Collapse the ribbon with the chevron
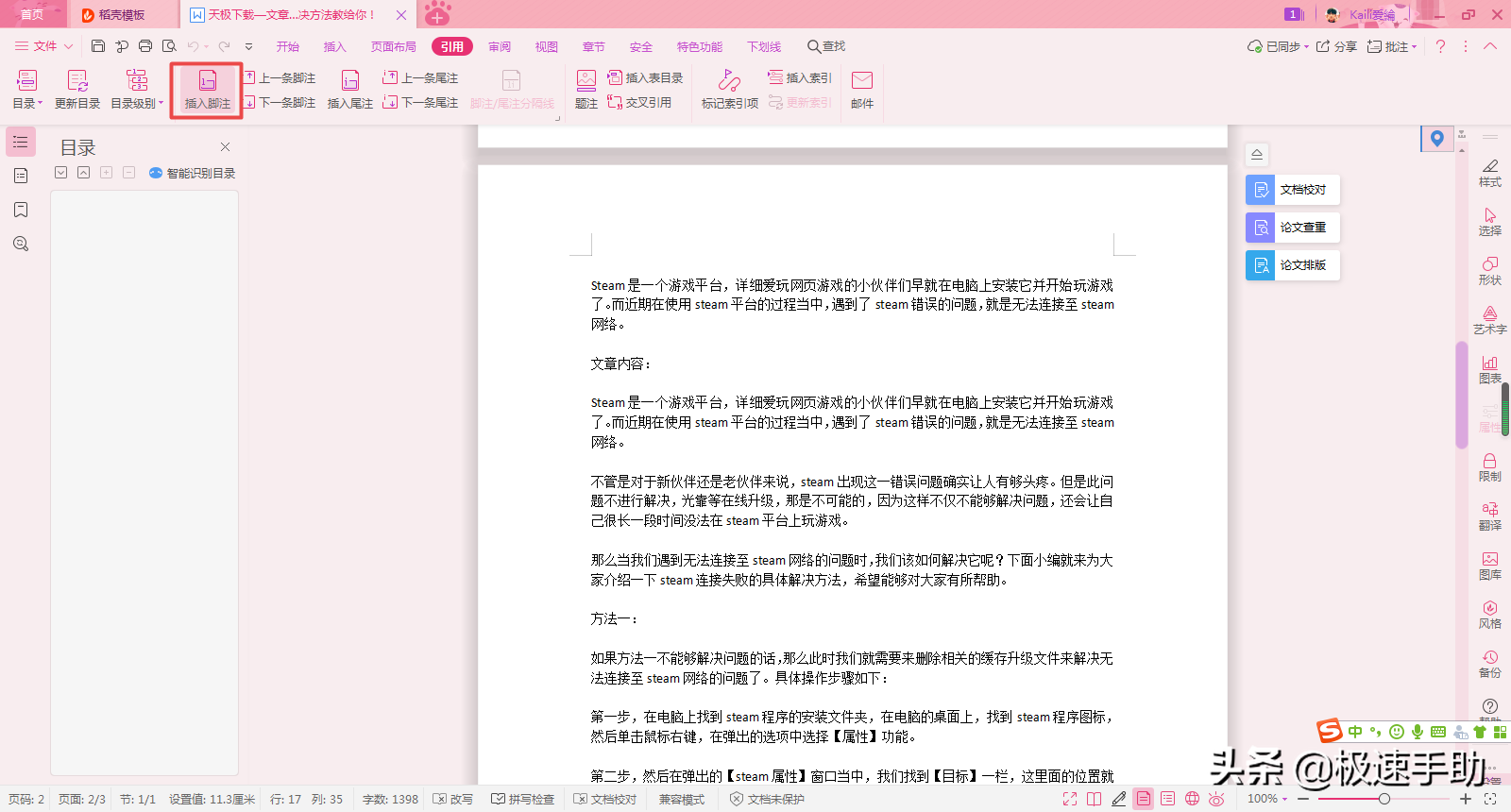This screenshot has height=812, width=1511. click(x=1490, y=46)
